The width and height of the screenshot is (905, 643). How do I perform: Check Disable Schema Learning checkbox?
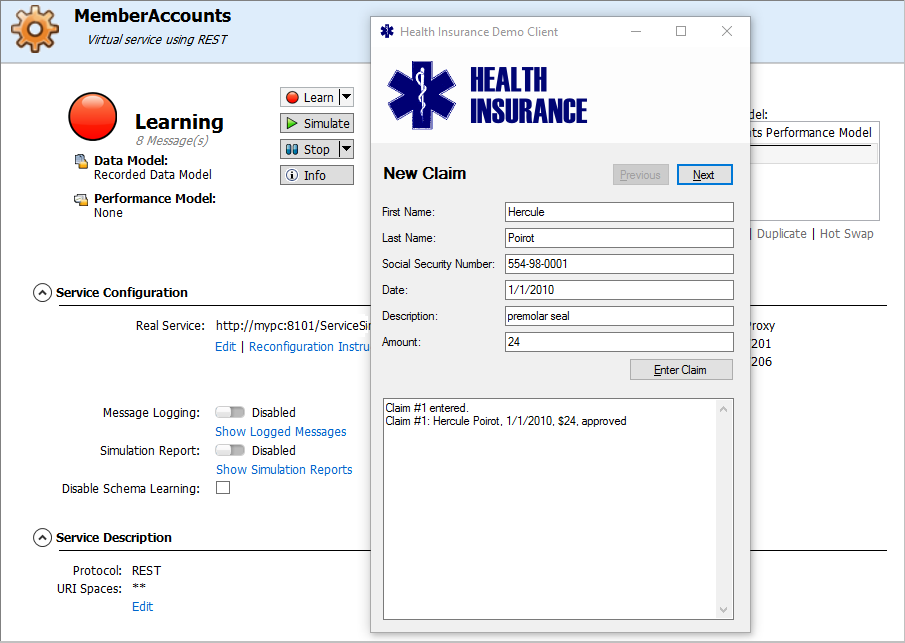[x=223, y=488]
